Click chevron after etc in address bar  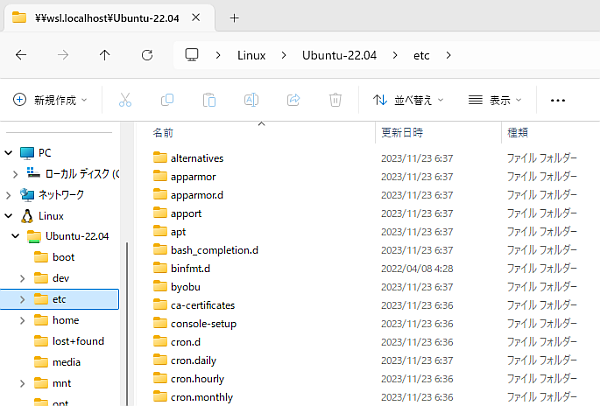tap(448, 55)
